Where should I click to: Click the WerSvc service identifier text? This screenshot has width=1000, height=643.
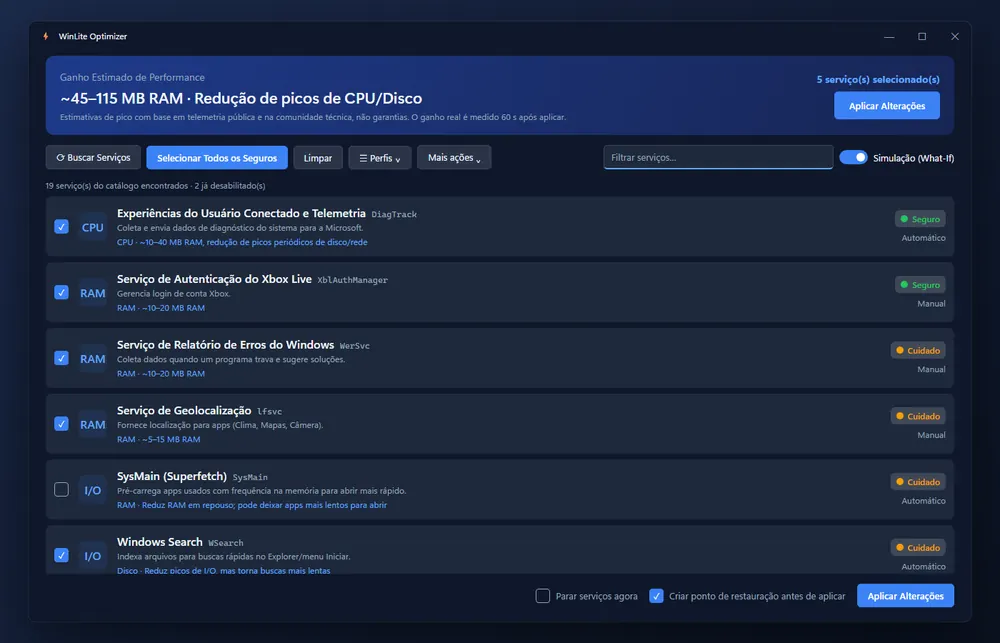(x=355, y=346)
